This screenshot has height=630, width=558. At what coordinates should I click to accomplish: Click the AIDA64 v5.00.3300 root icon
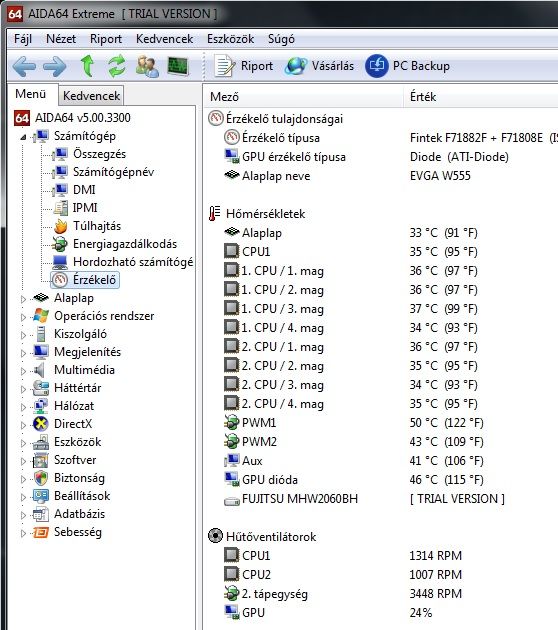click(x=22, y=118)
